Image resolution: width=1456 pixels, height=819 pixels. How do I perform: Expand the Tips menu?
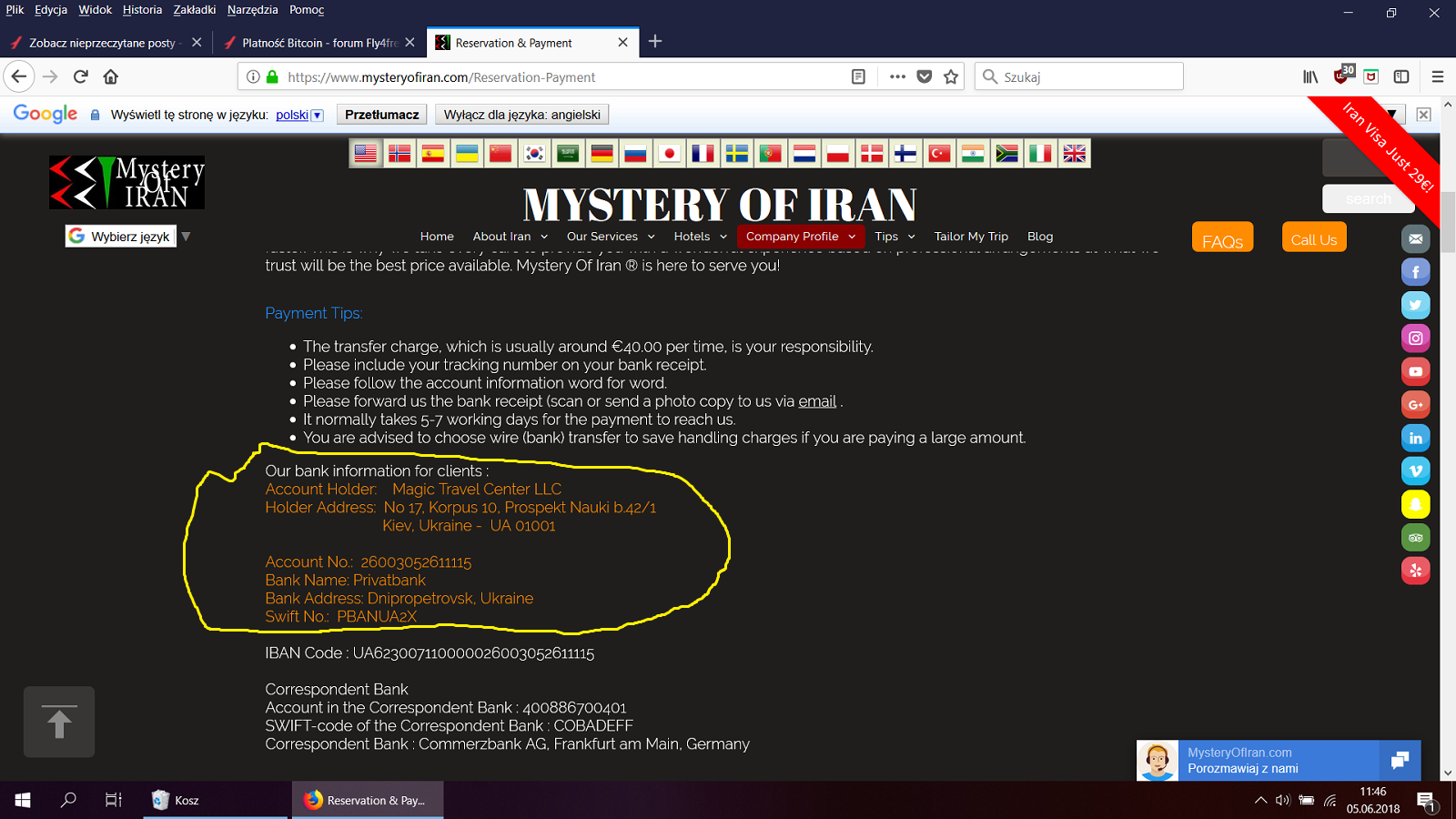coord(895,237)
